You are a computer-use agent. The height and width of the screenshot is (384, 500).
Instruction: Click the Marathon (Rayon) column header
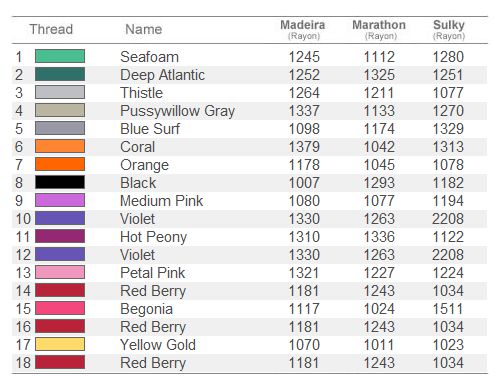379,29
